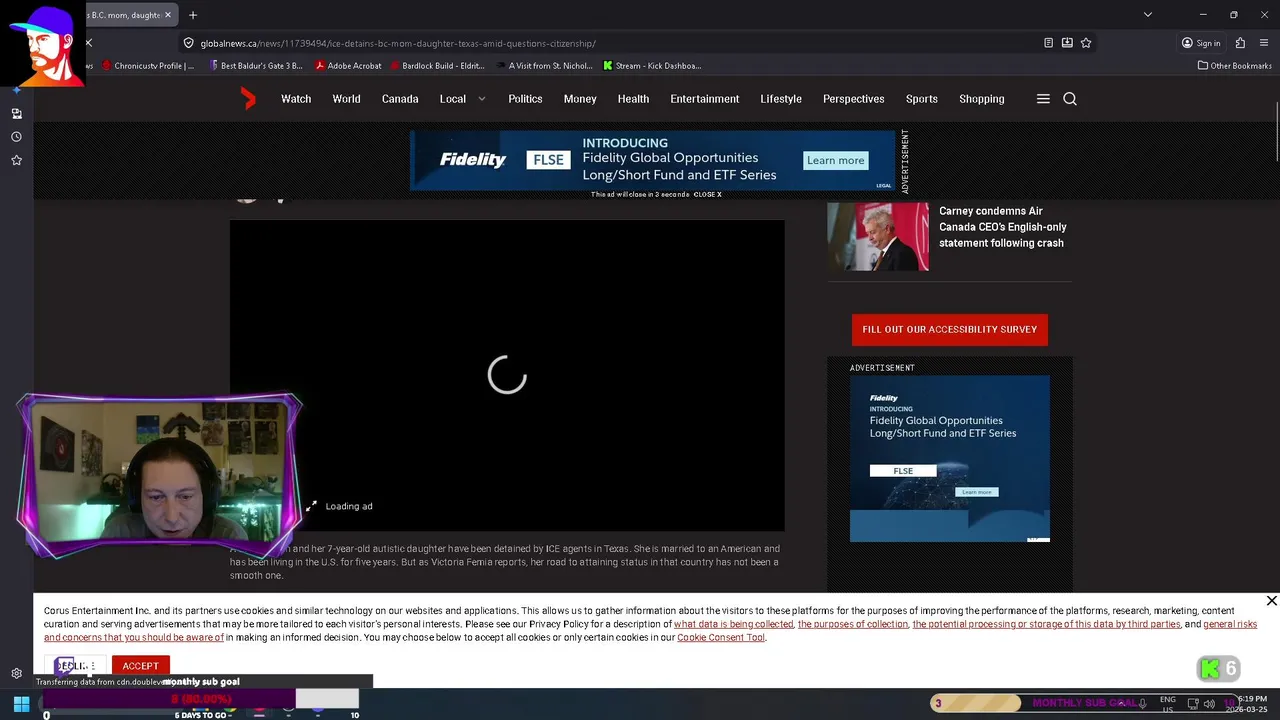This screenshot has height=720, width=1280.
Task: Expand the Local menu chevron
Action: pyautogui.click(x=482, y=99)
